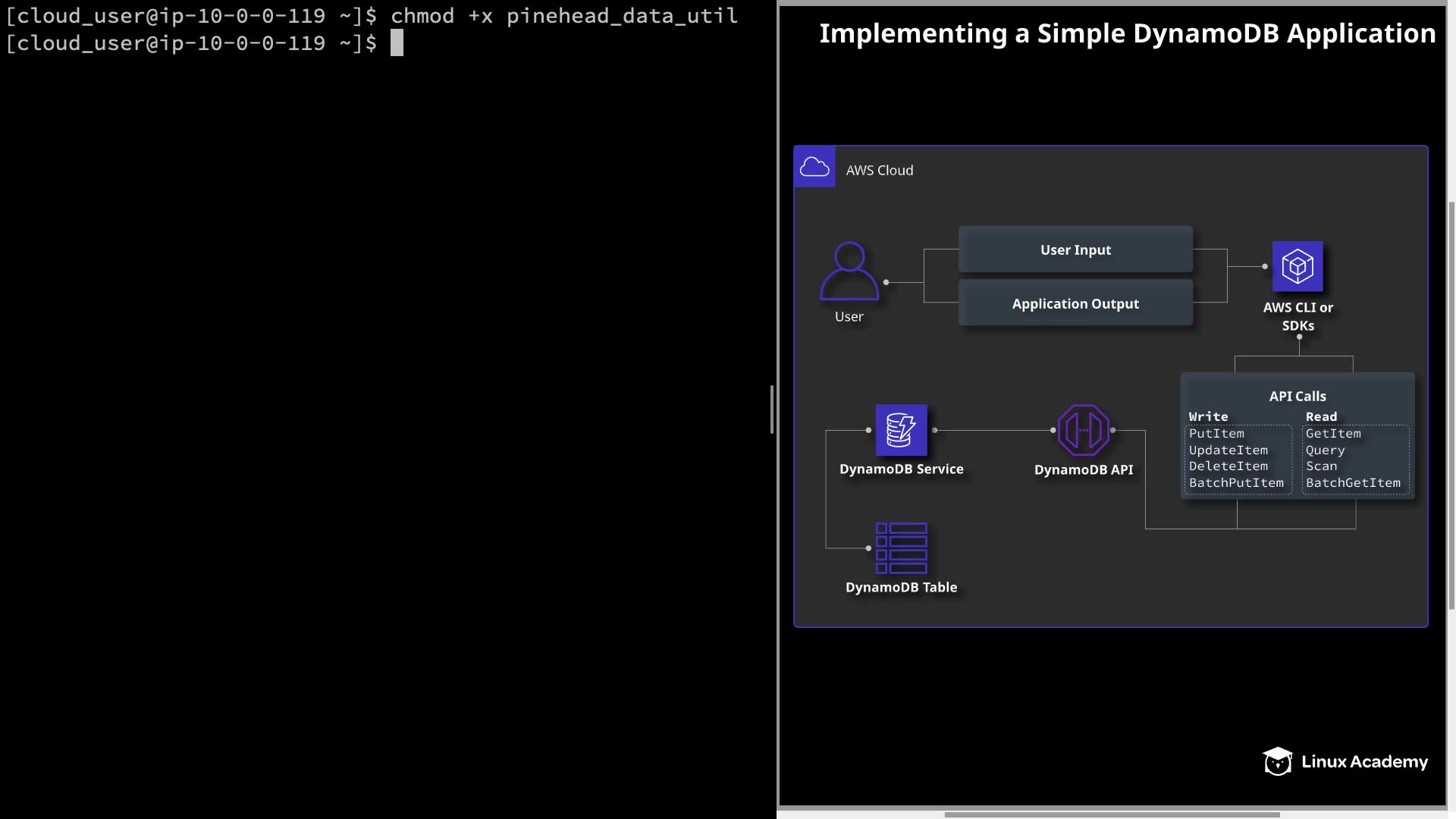Click the User person icon
This screenshot has width=1456, height=819.
click(849, 271)
